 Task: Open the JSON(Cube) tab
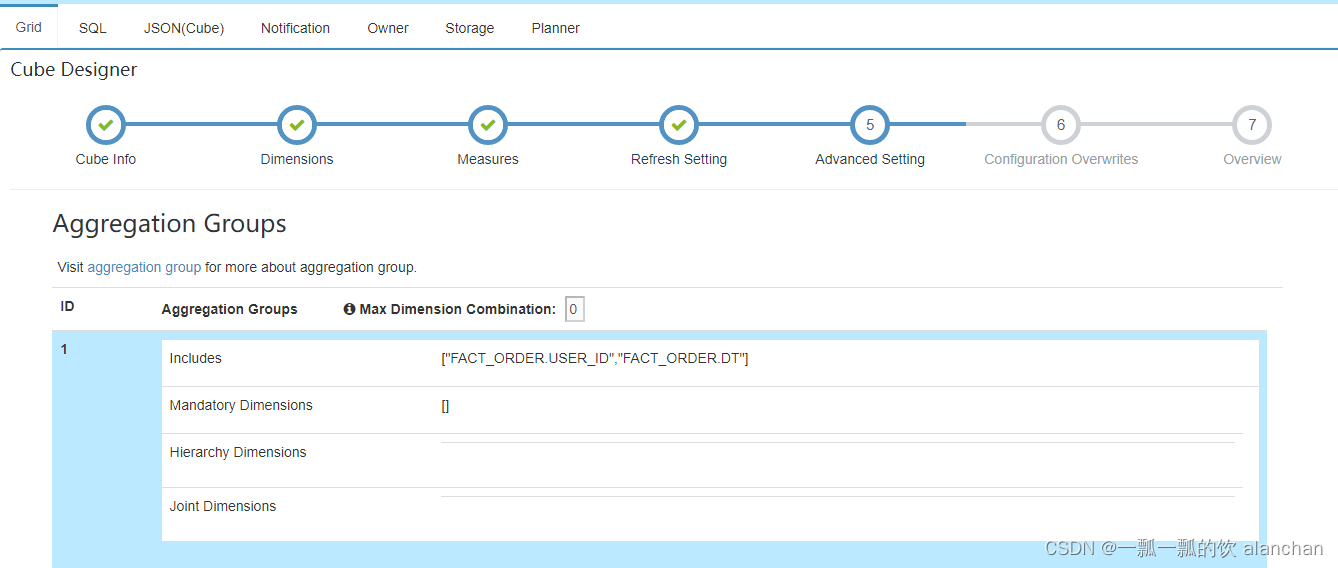pyautogui.click(x=184, y=28)
